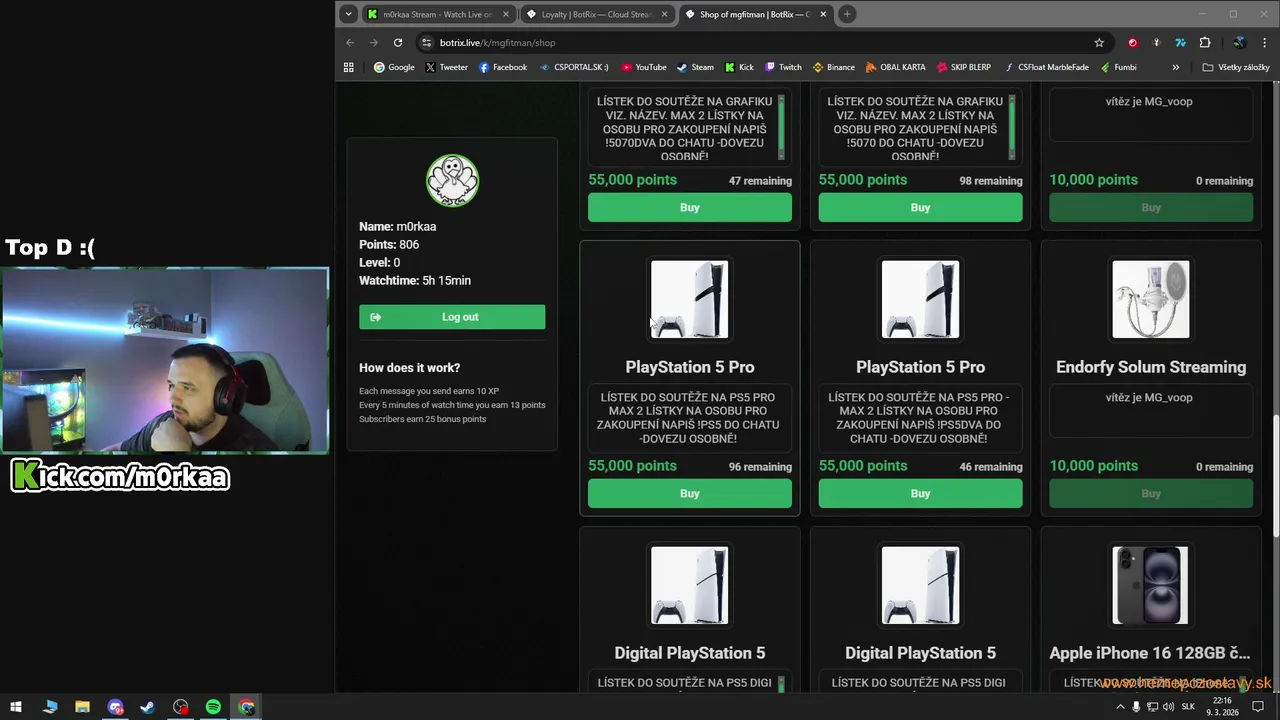Viewport: 1280px width, 720px height.
Task: Expand hidden bookmarks chevron
Action: (1176, 67)
